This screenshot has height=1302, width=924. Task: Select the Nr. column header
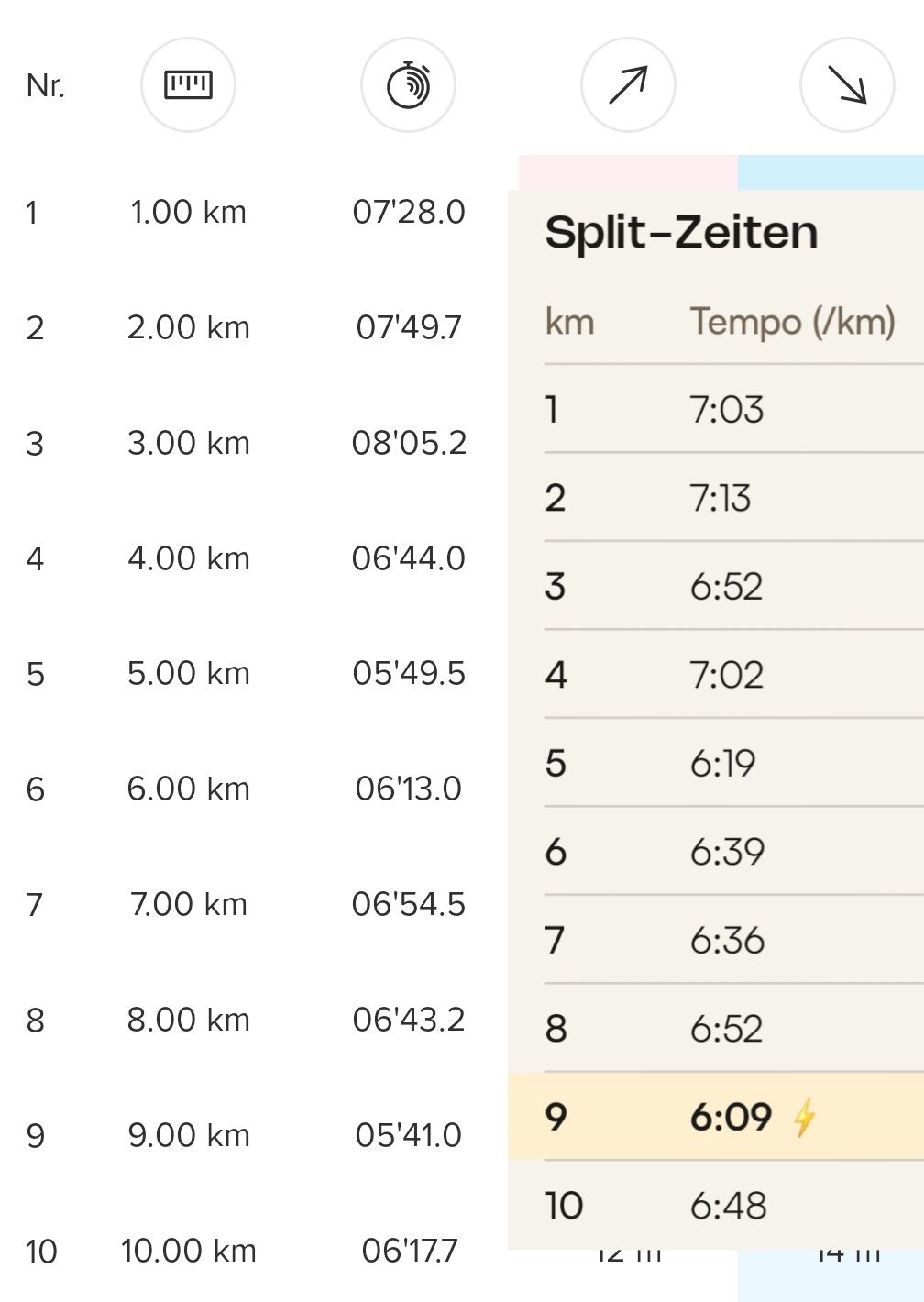(46, 85)
